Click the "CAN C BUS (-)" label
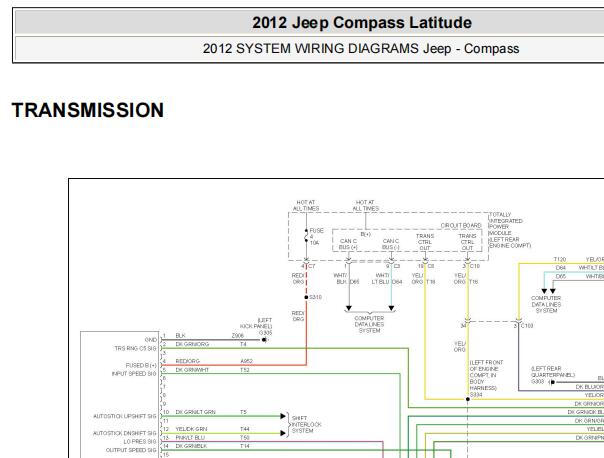 point(391,244)
